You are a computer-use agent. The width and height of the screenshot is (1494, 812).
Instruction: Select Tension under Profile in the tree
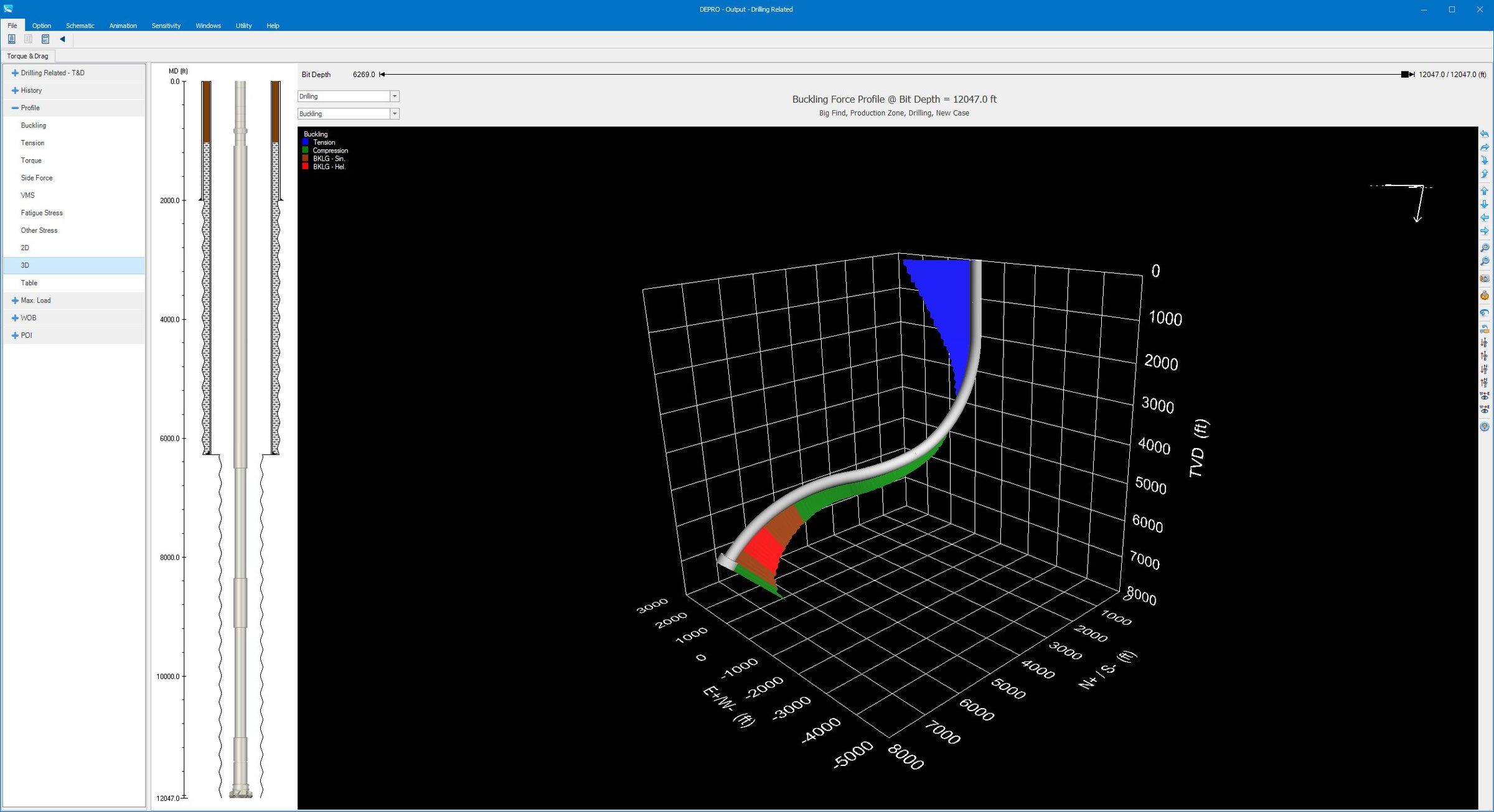(74, 142)
